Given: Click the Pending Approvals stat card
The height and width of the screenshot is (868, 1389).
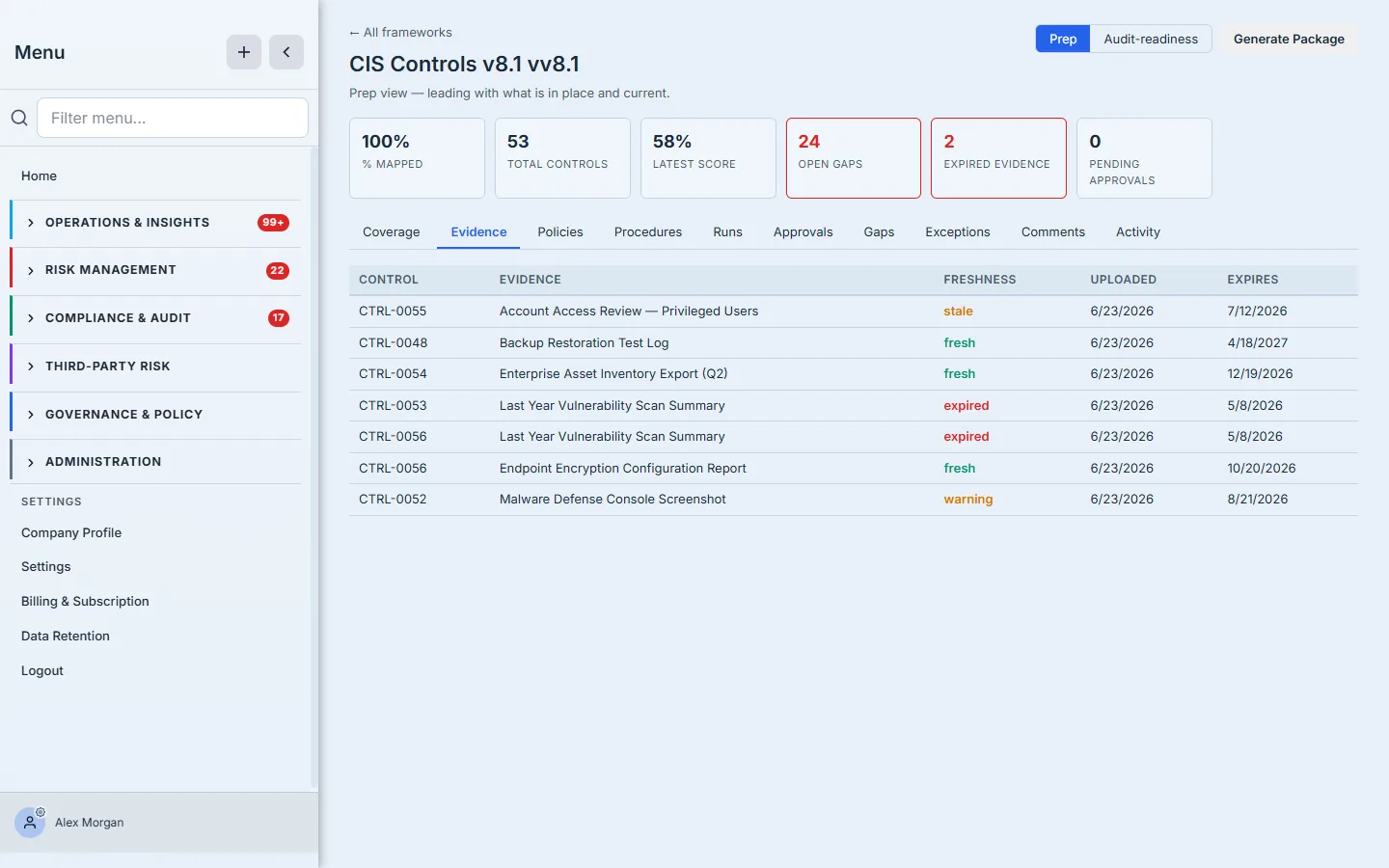Looking at the screenshot, I should tap(1144, 158).
